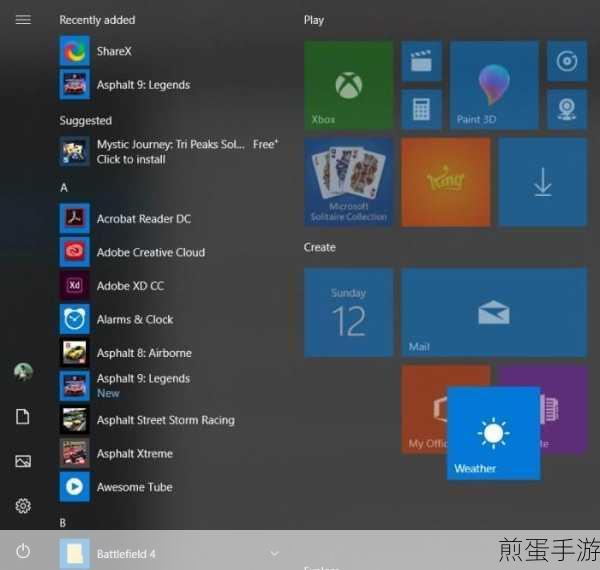Open the Calendar tile showing Sunday 12

(x=349, y=313)
